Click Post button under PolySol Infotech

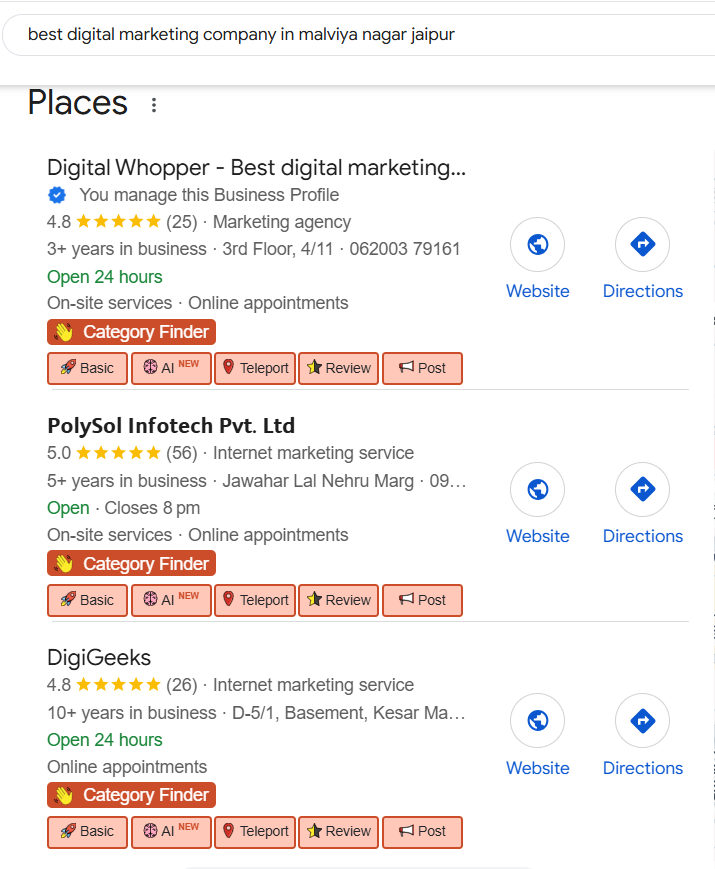[x=422, y=600]
